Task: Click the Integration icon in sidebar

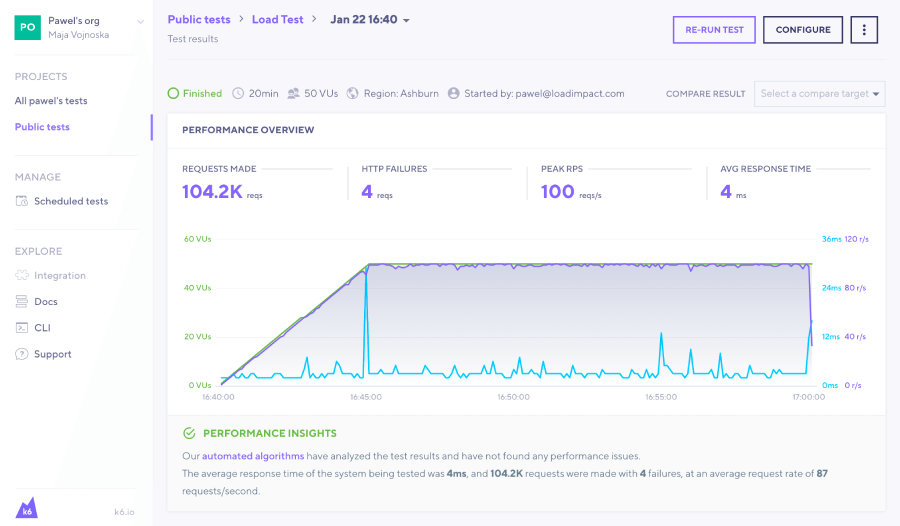Action: [x=22, y=276]
